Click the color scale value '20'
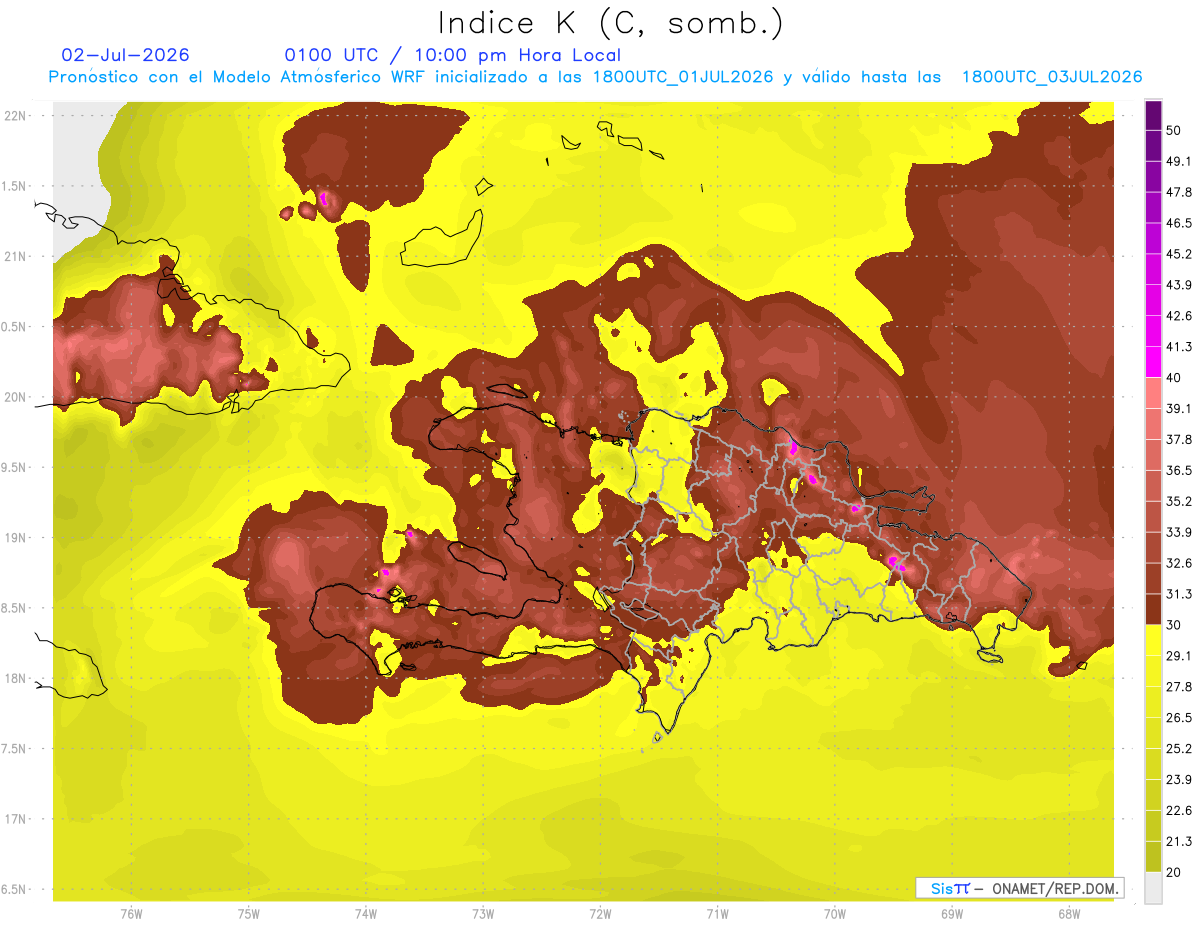The height and width of the screenshot is (927, 1200). [x=1174, y=872]
